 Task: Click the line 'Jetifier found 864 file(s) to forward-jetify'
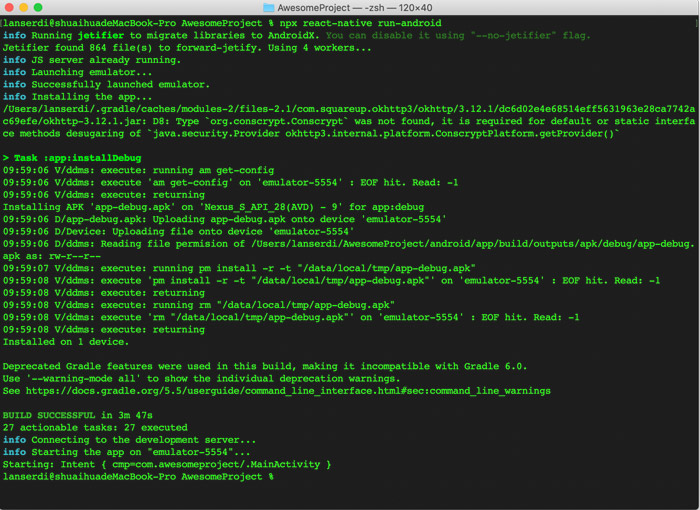[x=187, y=48]
